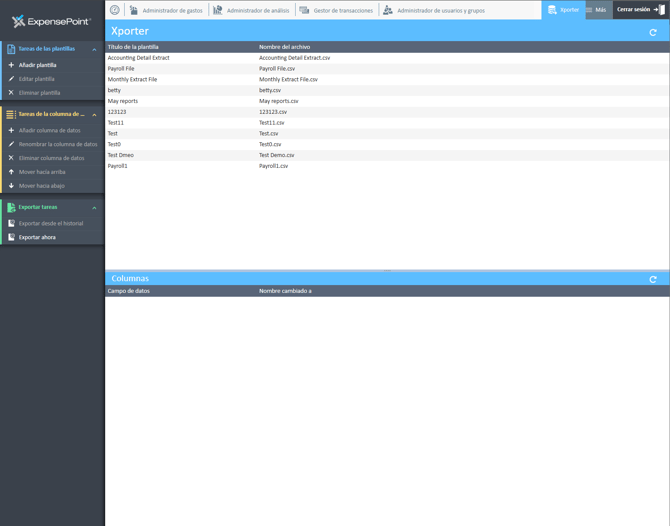Viewport: 670px width, 526px height.
Task: Click the splitter handle above Columnas
Action: [387, 270]
